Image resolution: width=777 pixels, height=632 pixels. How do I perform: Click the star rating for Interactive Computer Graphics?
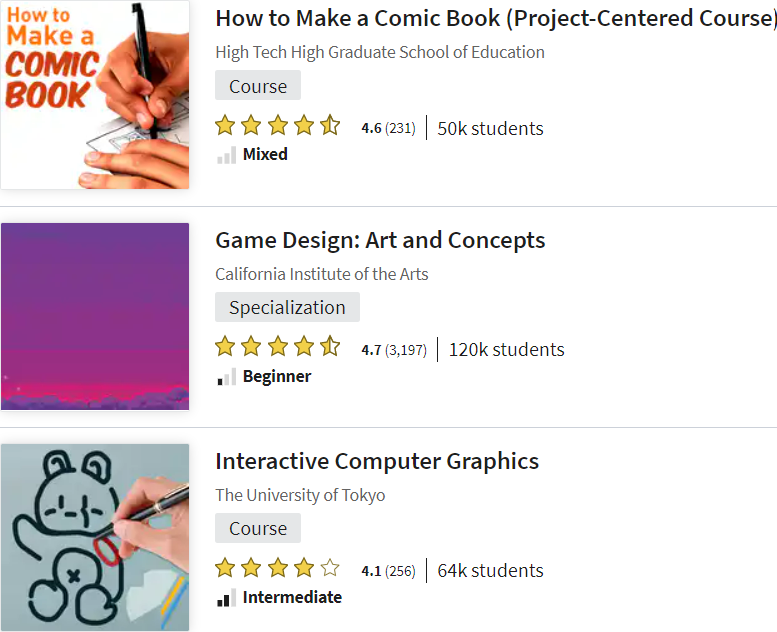pyautogui.click(x=278, y=569)
